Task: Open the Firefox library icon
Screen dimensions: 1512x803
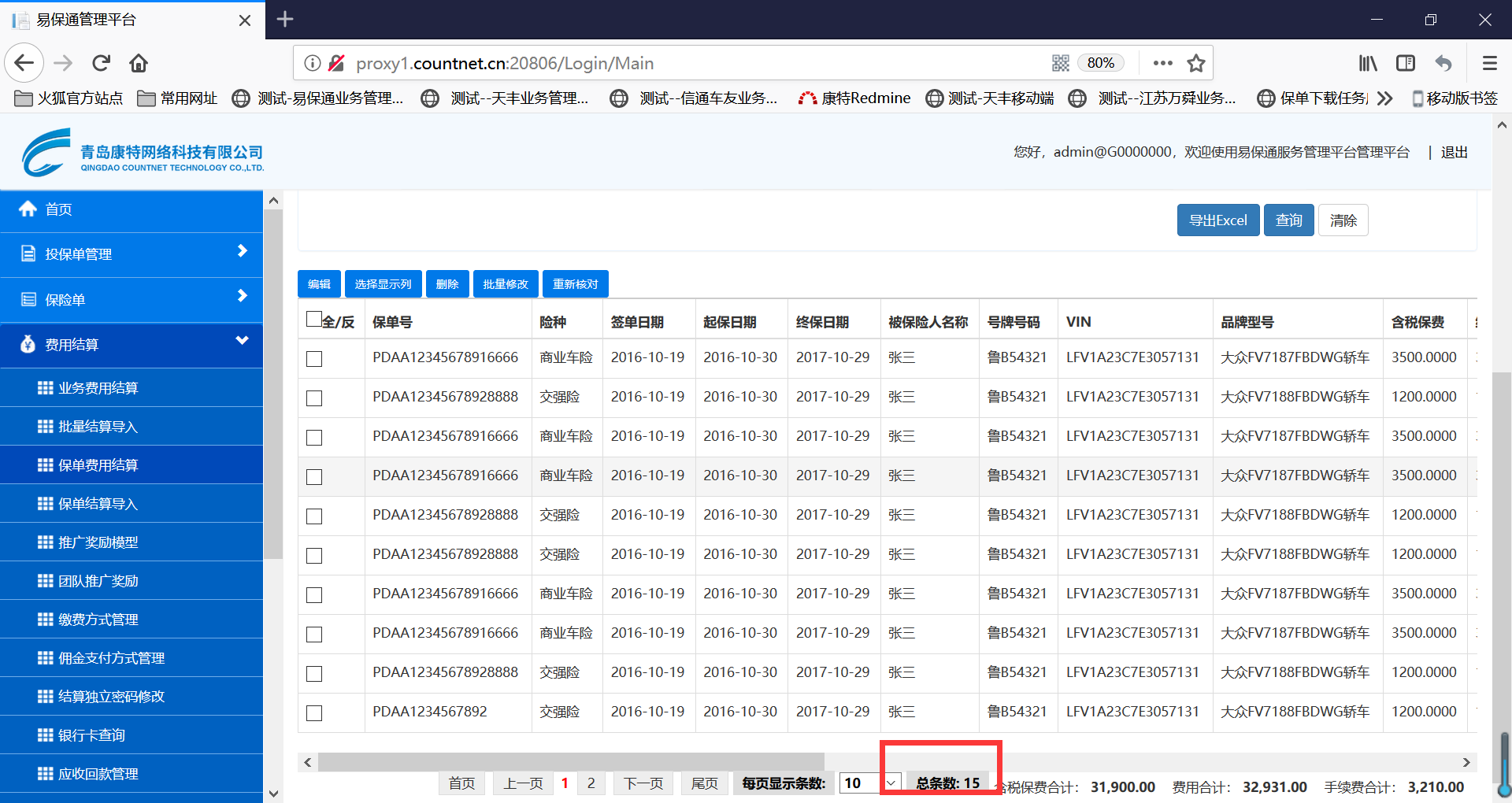Action: 1368,63
